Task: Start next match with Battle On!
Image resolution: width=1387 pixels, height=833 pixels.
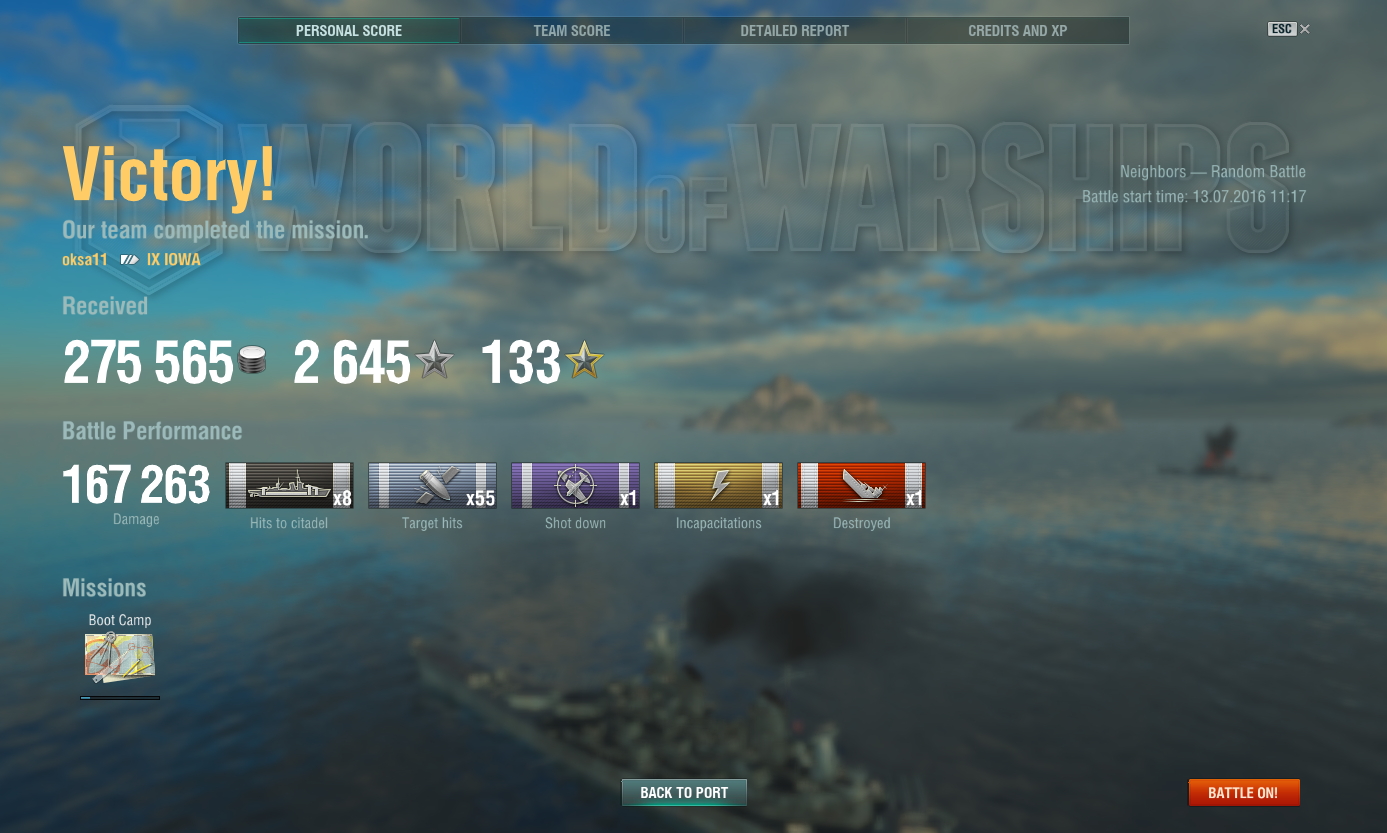Action: pyautogui.click(x=1243, y=793)
